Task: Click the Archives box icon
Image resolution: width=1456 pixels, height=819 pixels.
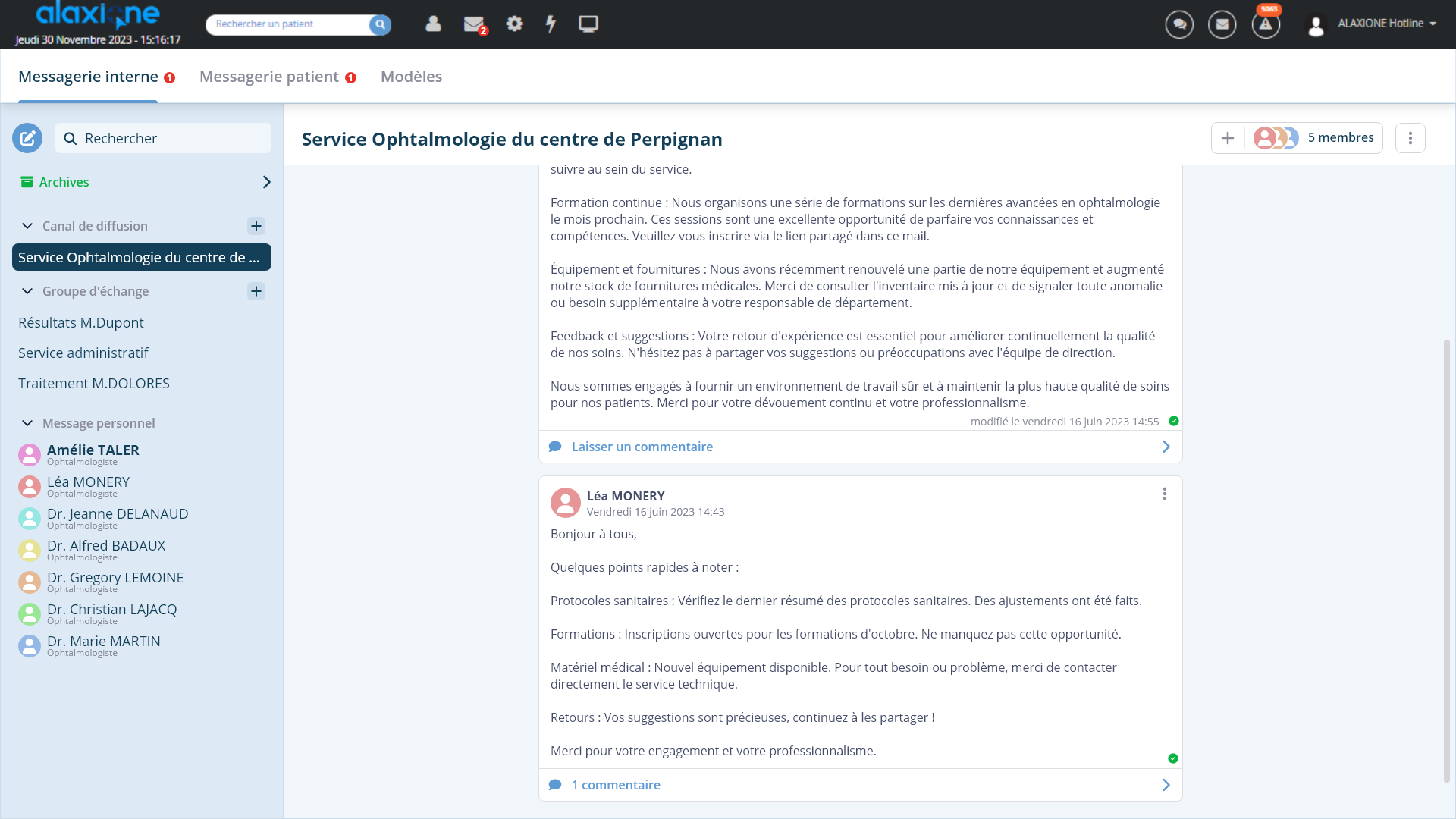Action: 27,182
